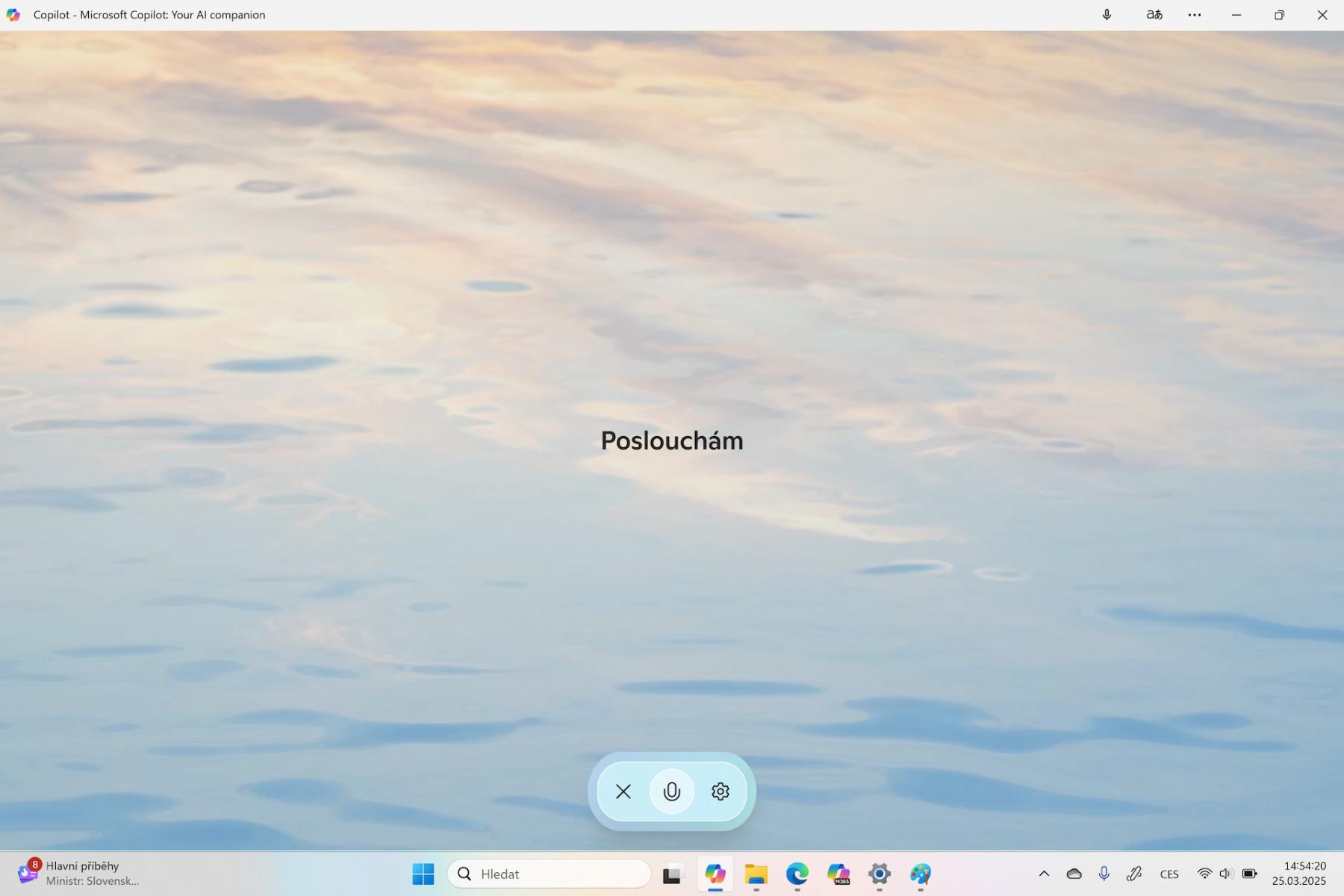Click the battery status tray icon

tap(1249, 874)
